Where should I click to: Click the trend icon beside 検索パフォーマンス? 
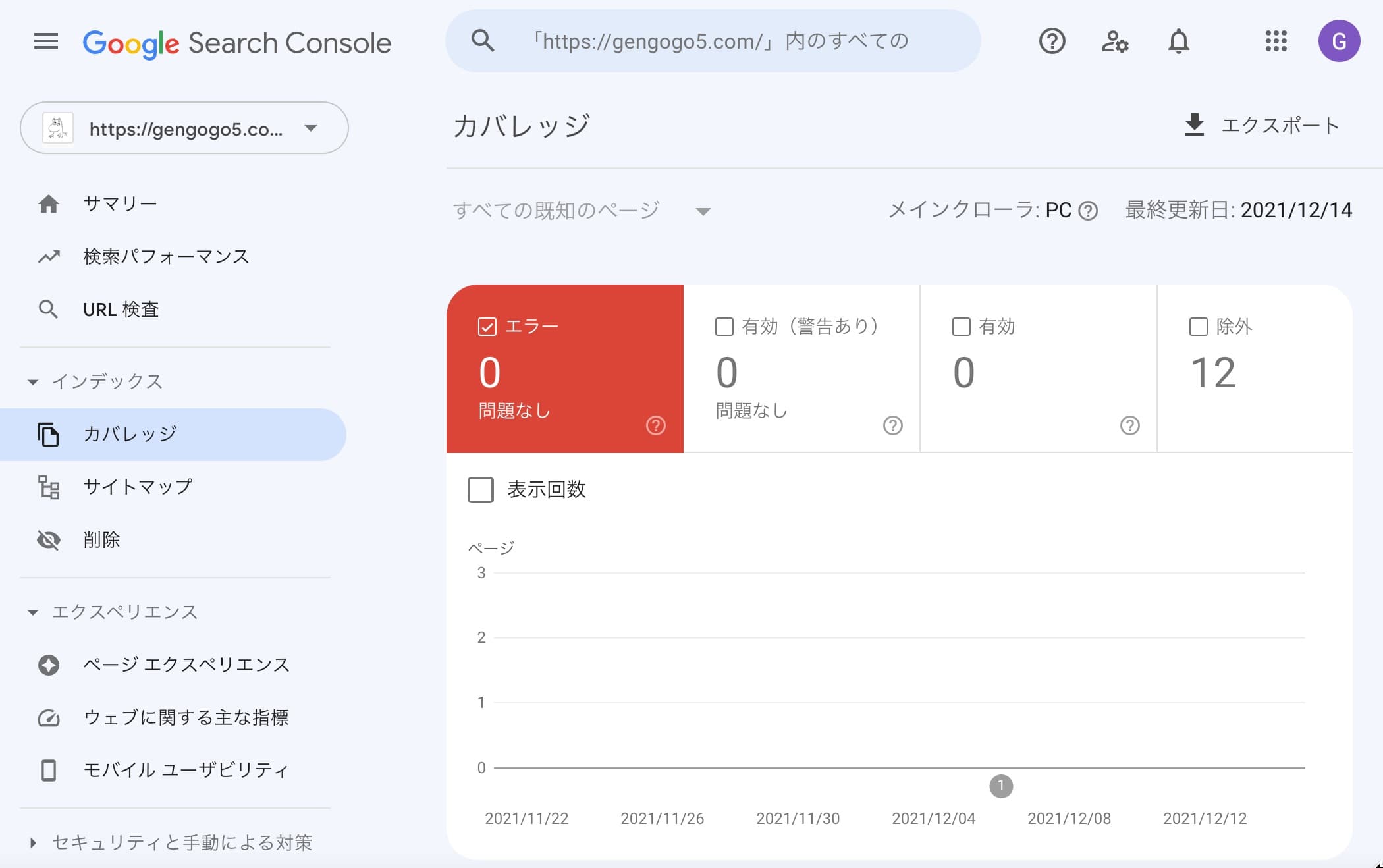coord(49,257)
